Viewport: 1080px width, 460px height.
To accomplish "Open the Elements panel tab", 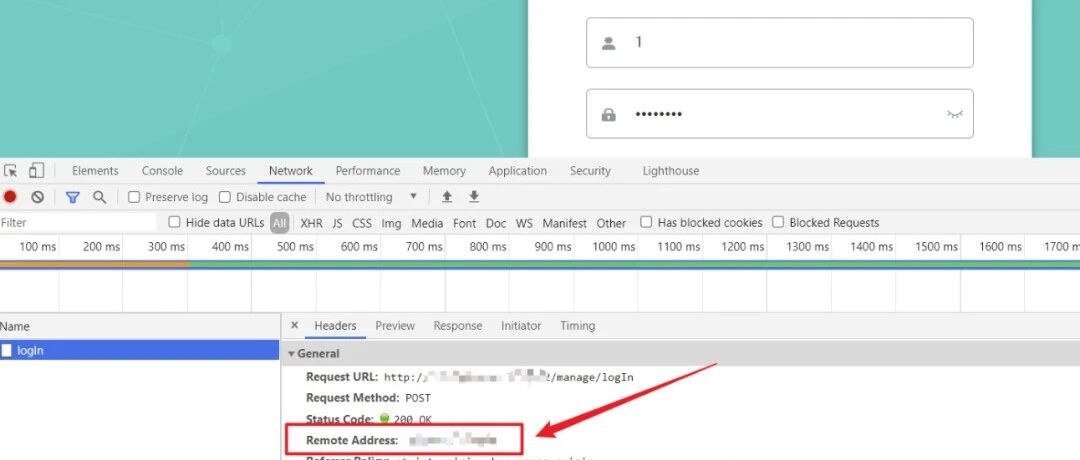I will (x=95, y=171).
